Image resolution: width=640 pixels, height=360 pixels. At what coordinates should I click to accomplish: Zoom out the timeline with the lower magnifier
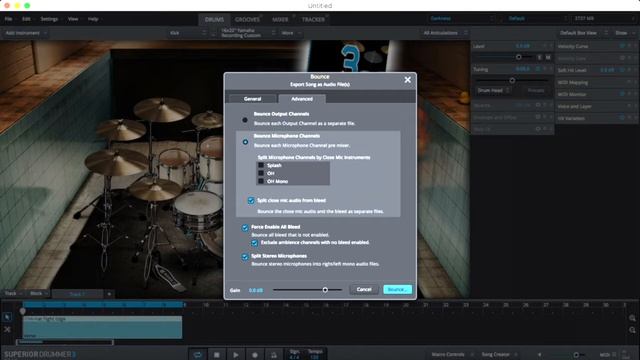(632, 330)
